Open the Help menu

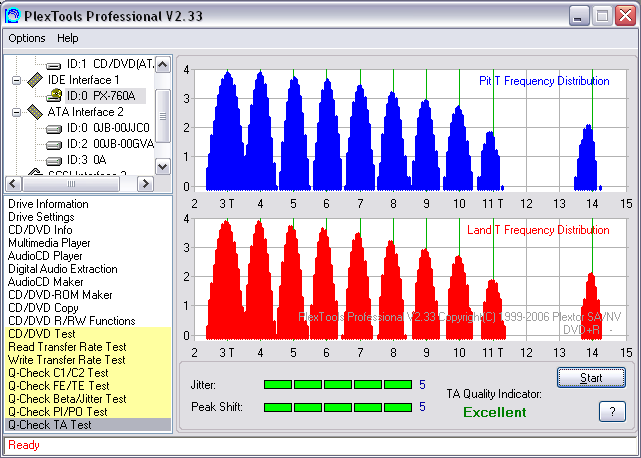[x=67, y=38]
